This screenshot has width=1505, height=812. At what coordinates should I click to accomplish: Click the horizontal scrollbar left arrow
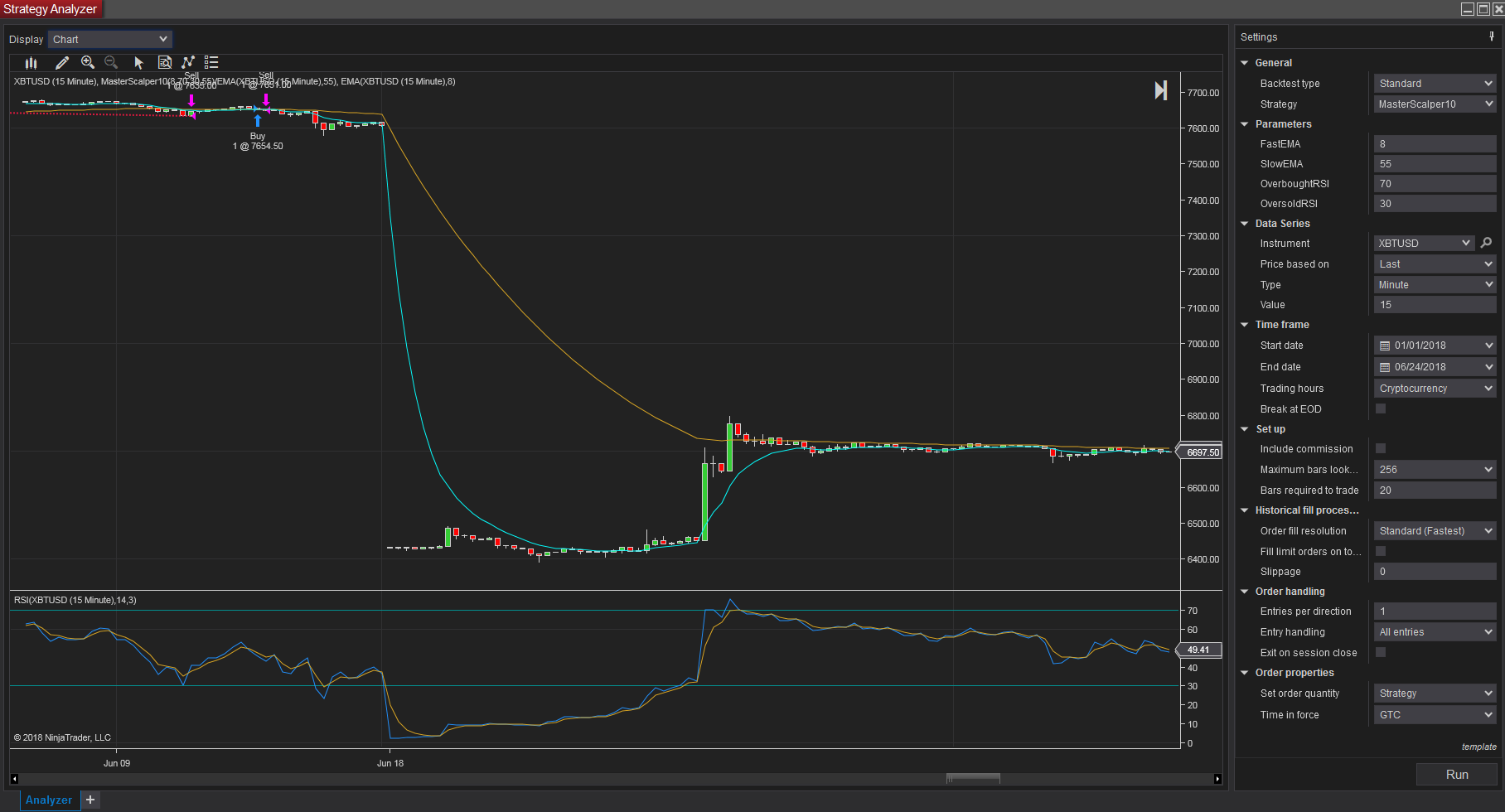(x=14, y=779)
